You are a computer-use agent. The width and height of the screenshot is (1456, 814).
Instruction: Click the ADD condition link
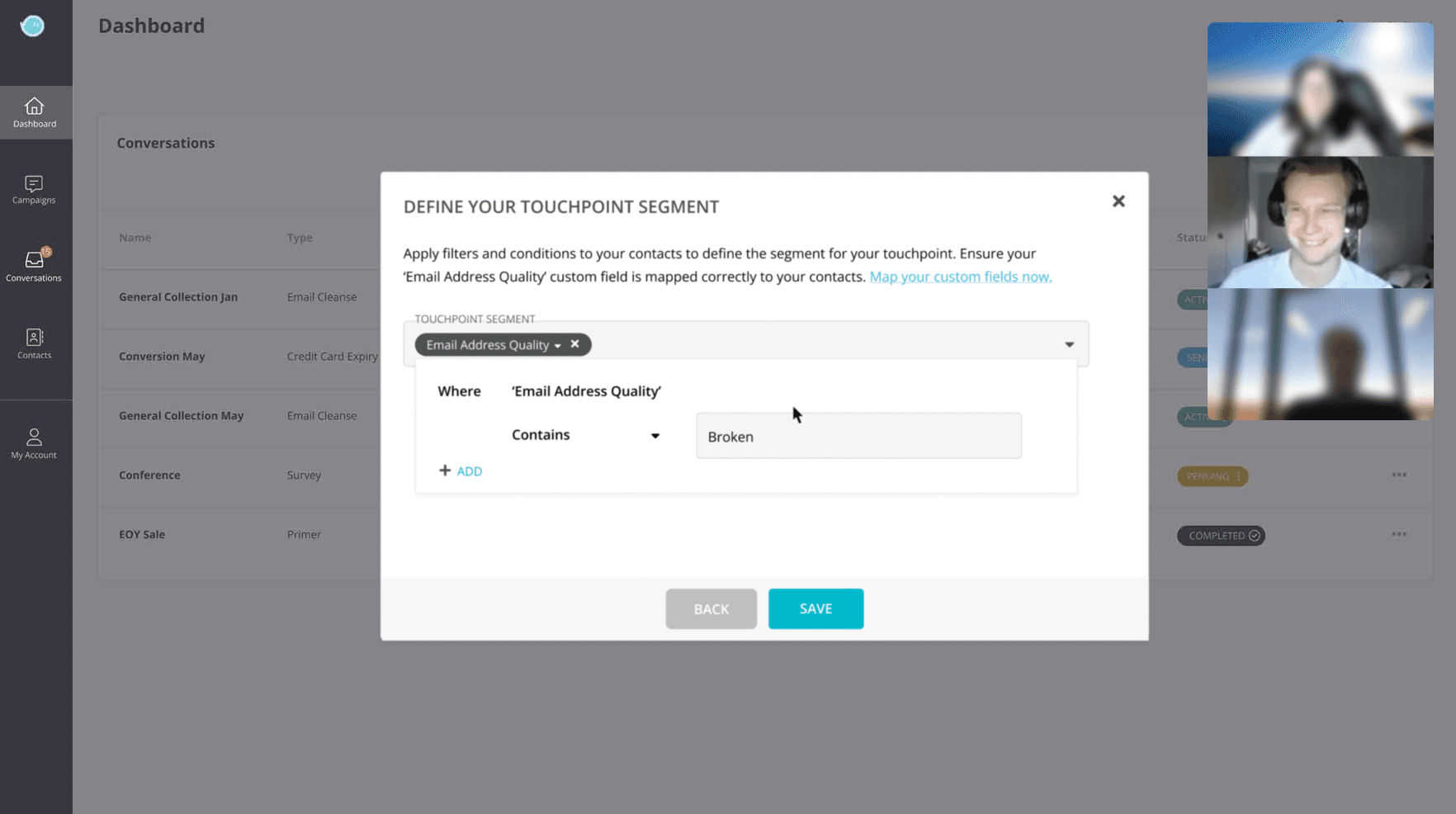click(x=469, y=471)
